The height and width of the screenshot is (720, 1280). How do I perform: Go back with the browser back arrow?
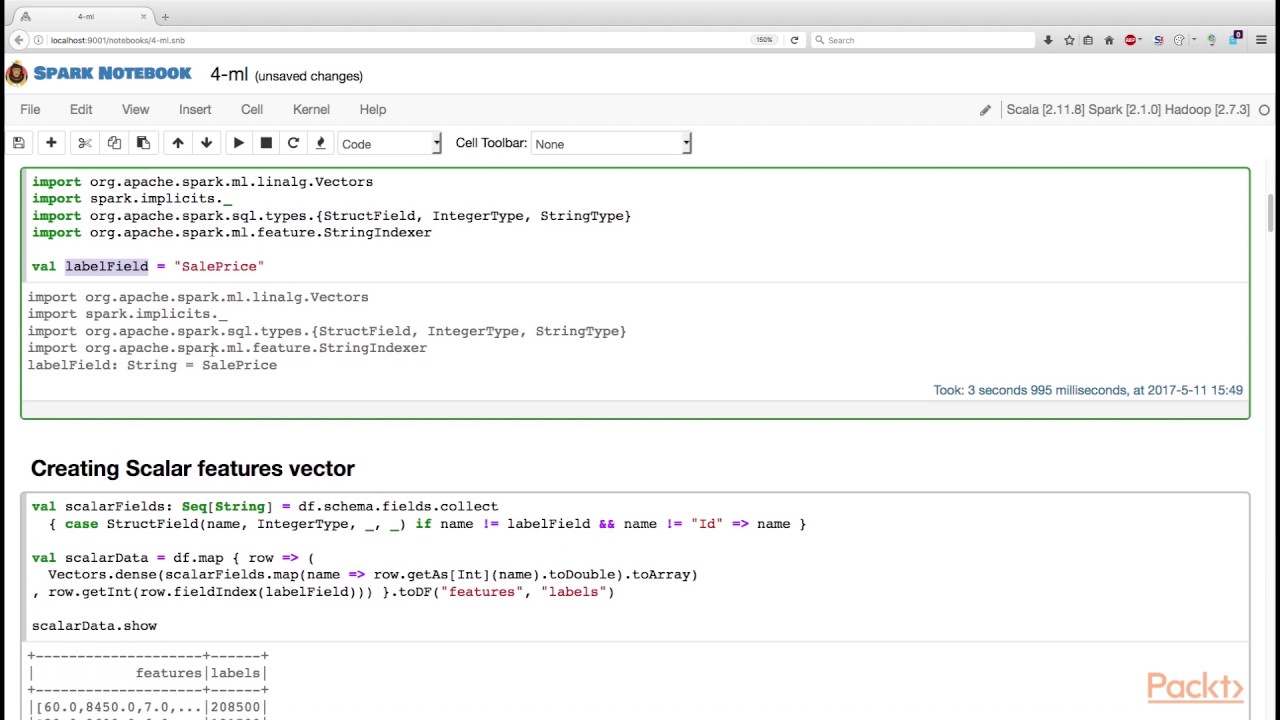point(18,40)
